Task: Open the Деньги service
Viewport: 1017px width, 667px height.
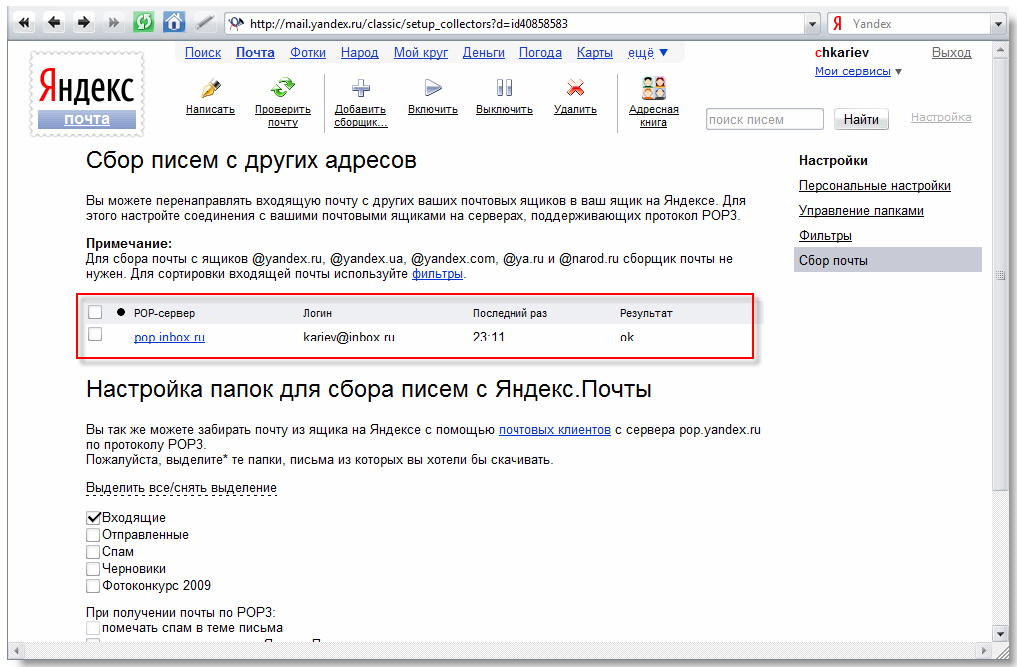Action: click(x=483, y=53)
